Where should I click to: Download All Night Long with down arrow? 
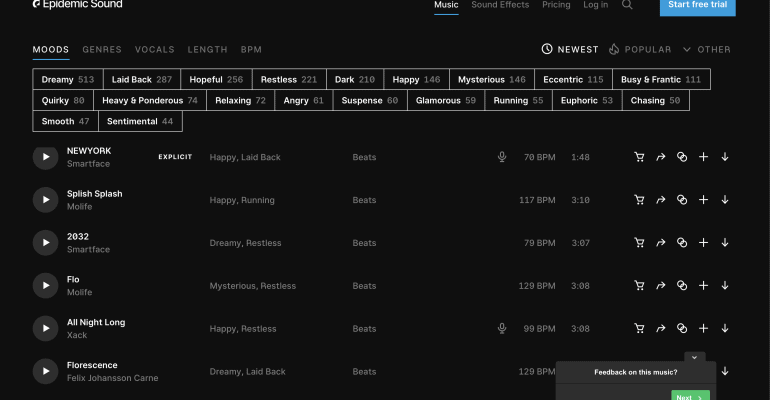point(725,328)
